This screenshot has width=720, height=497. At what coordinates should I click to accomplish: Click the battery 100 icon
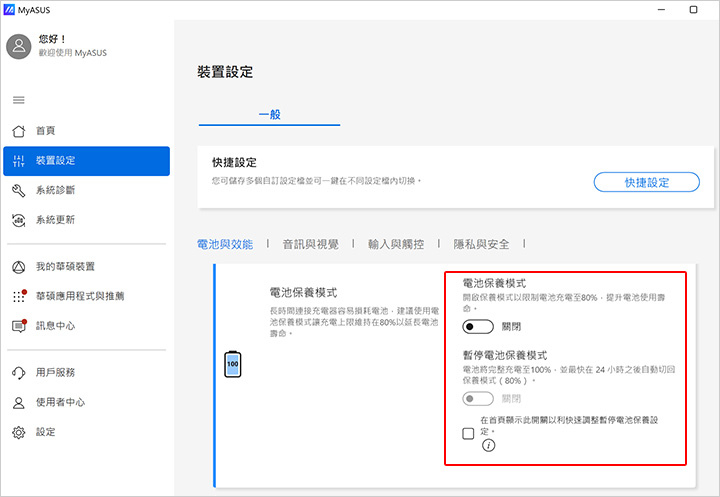coord(232,364)
